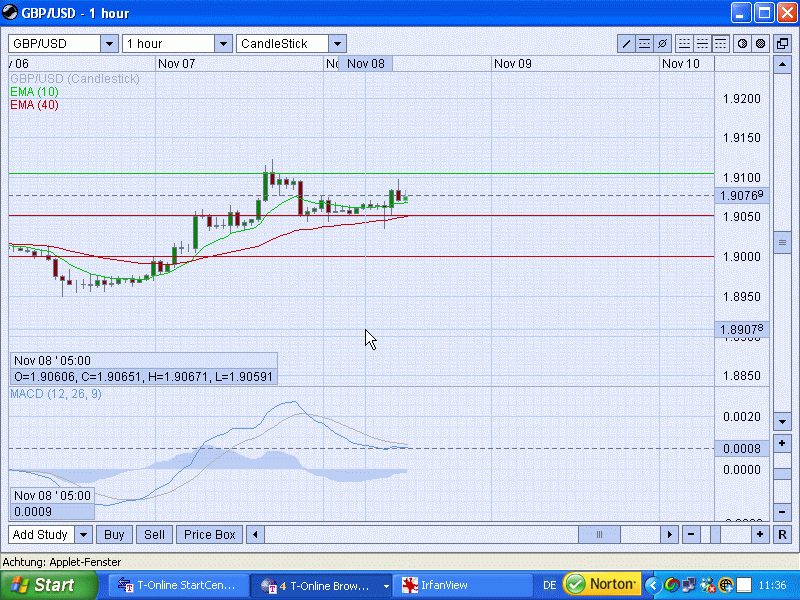Expand hidden tray icons with blue arrow
This screenshot has height=600, width=800.
pyautogui.click(x=652, y=585)
